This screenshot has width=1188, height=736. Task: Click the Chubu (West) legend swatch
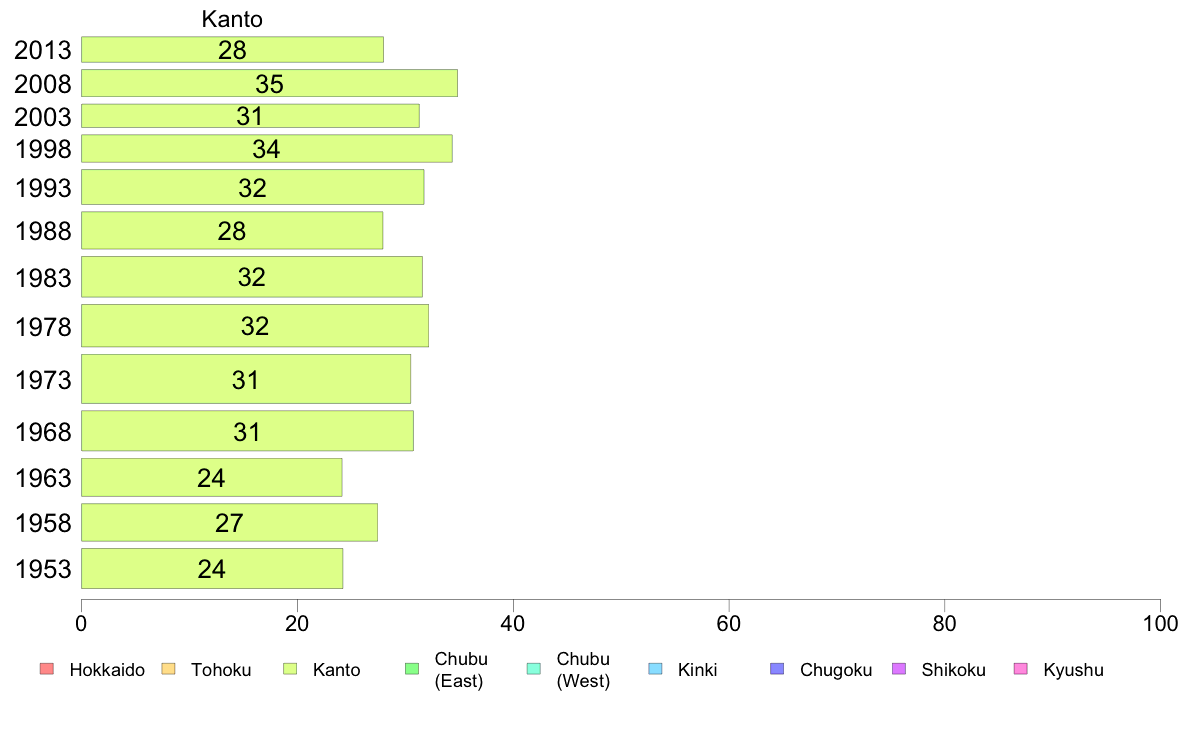pyautogui.click(x=533, y=669)
